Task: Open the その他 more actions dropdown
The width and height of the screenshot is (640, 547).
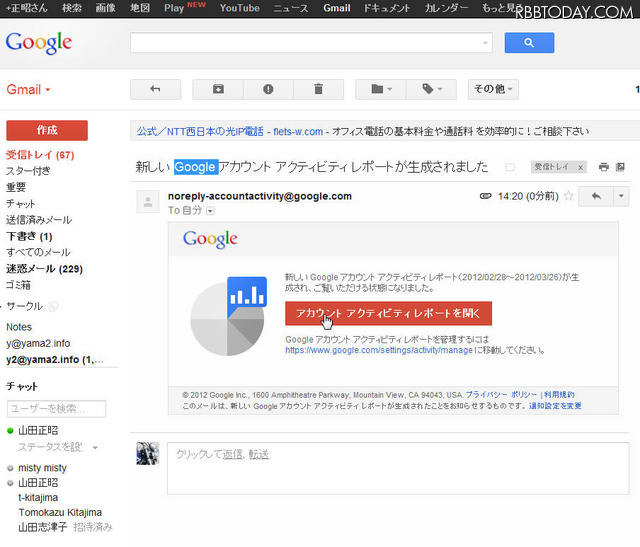Action: [493, 89]
